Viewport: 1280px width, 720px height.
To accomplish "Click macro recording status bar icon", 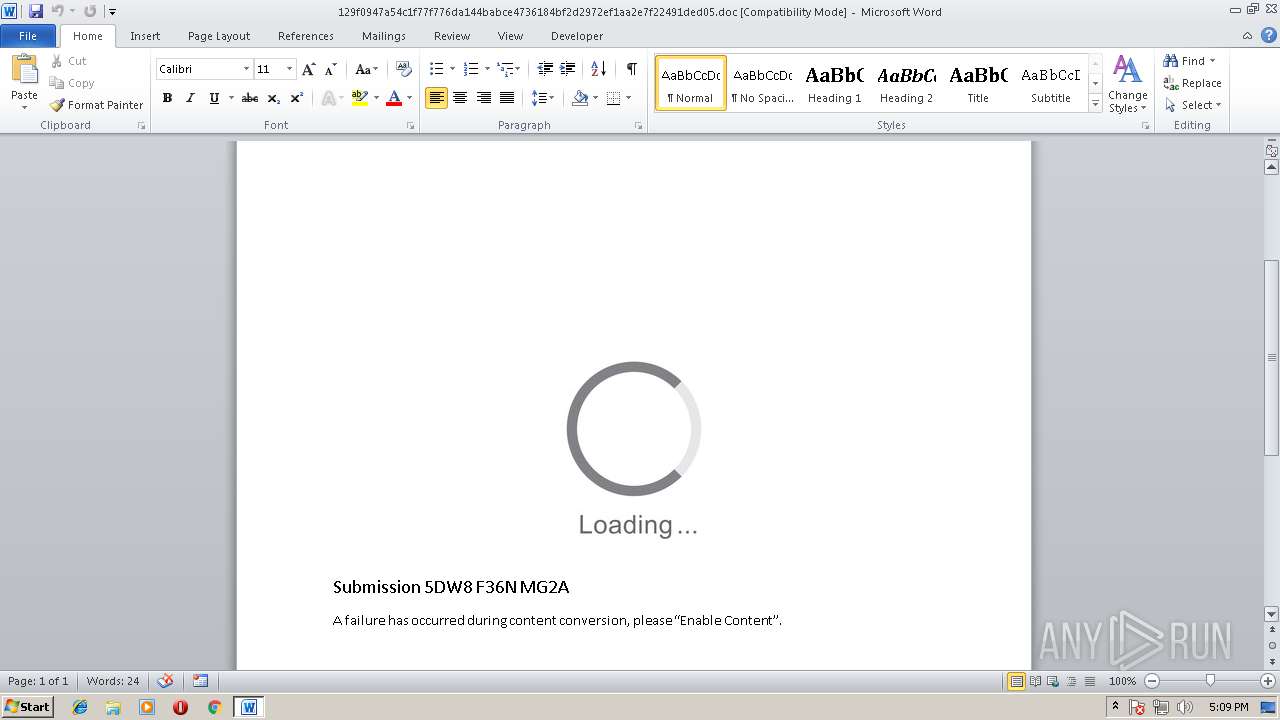I will click(200, 681).
